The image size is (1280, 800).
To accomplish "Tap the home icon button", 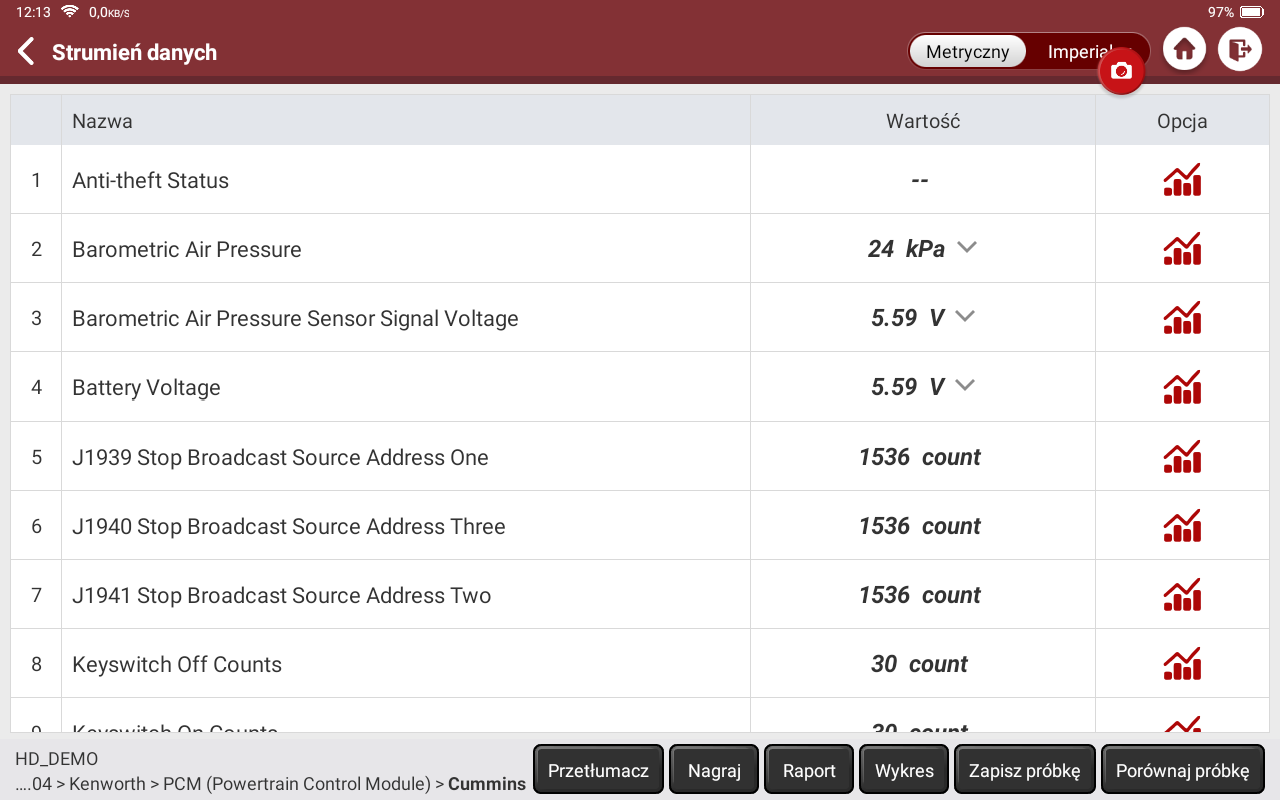I will click(x=1185, y=49).
